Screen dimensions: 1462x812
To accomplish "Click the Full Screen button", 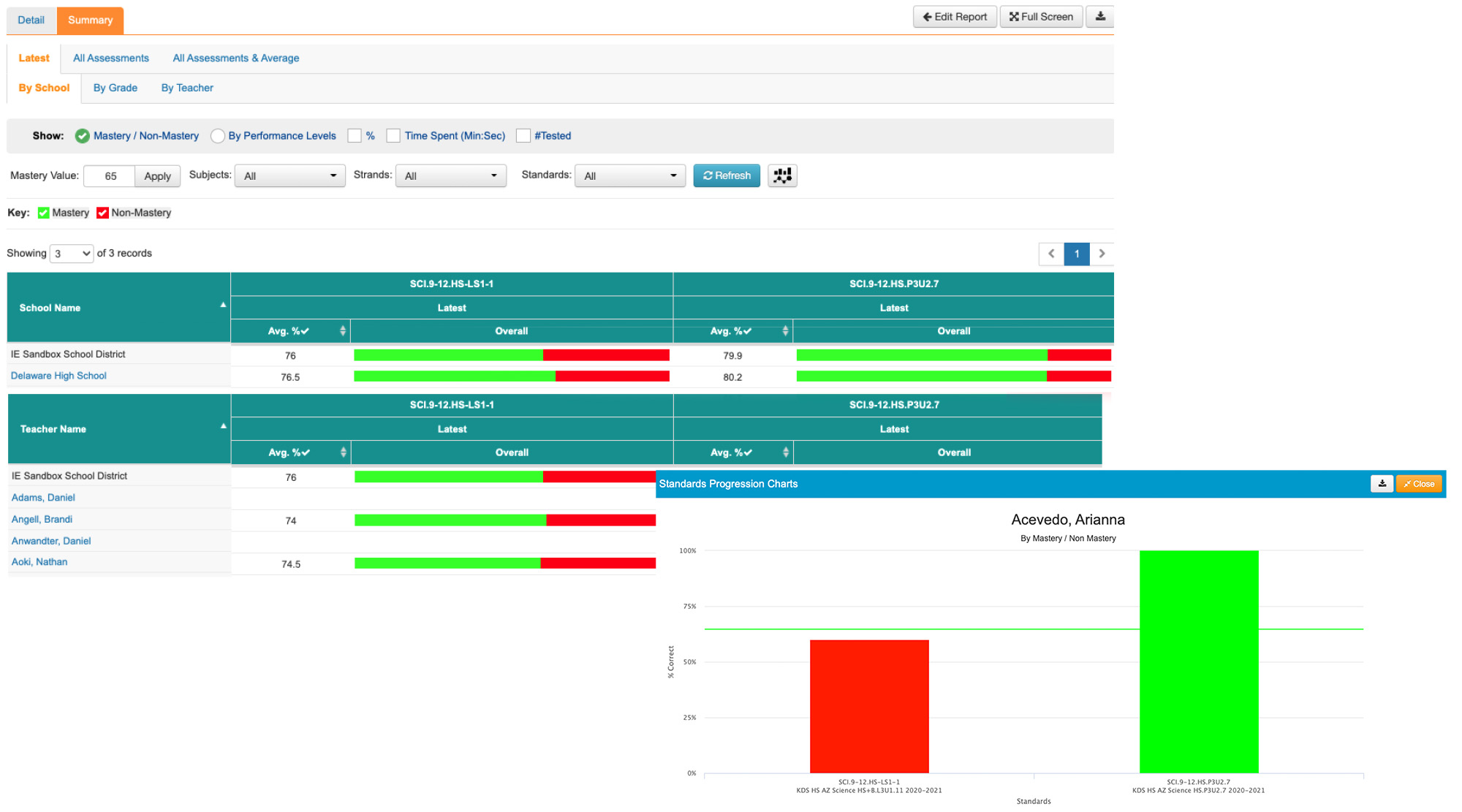I will click(x=1041, y=17).
